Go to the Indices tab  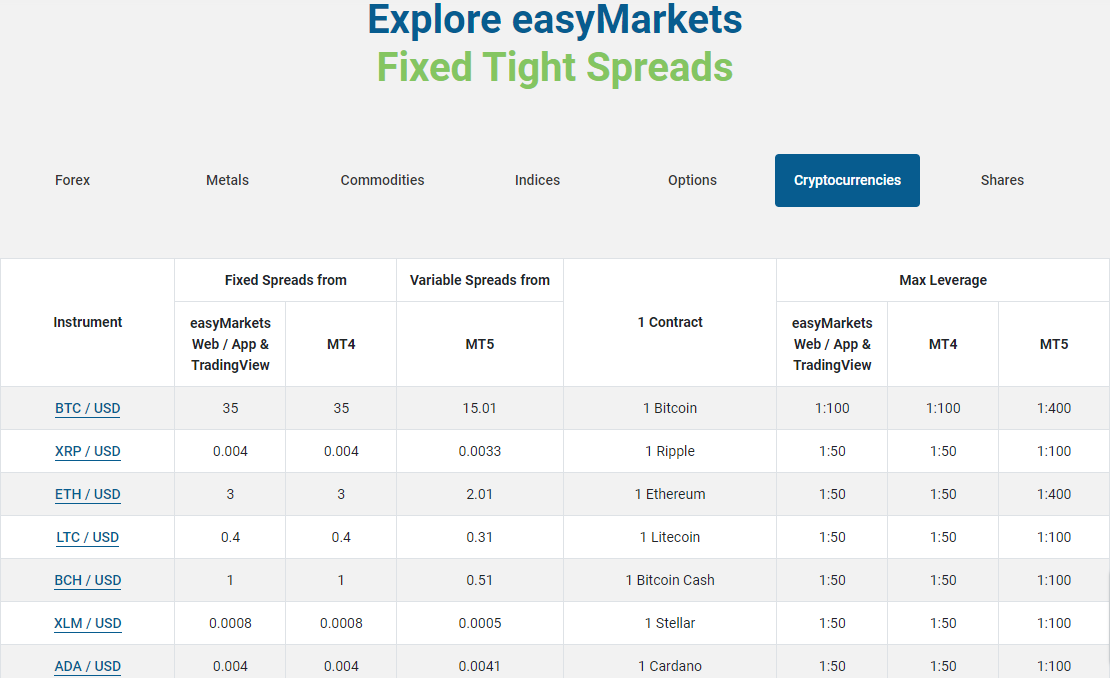pos(537,180)
